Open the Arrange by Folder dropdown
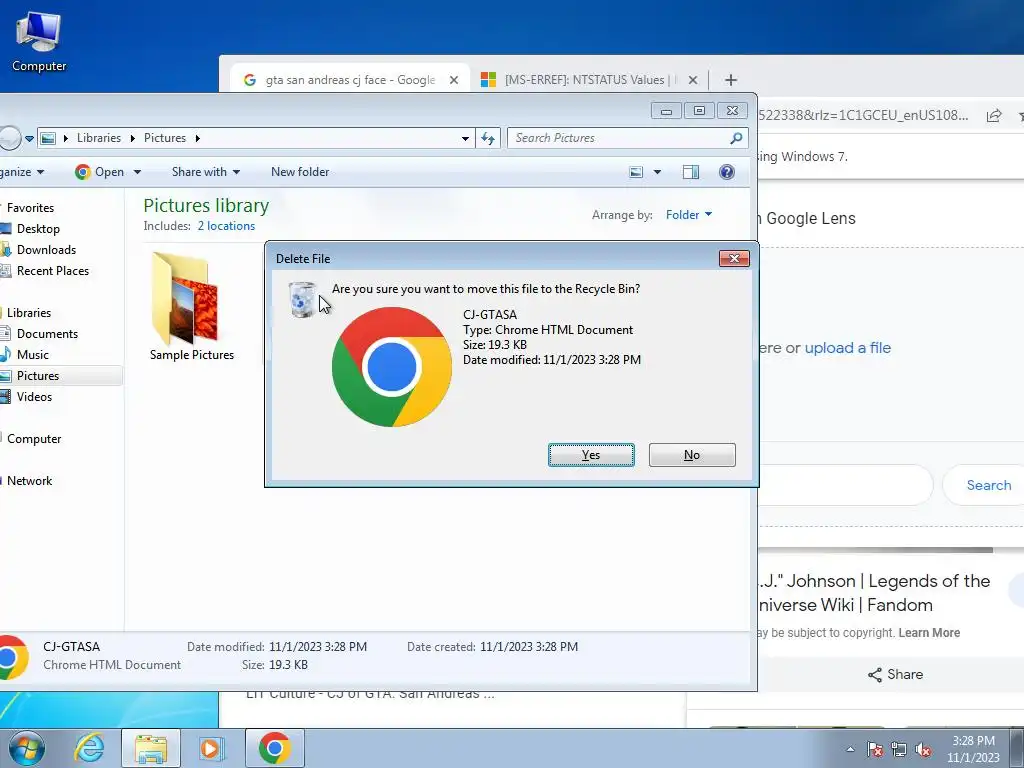 pos(689,215)
